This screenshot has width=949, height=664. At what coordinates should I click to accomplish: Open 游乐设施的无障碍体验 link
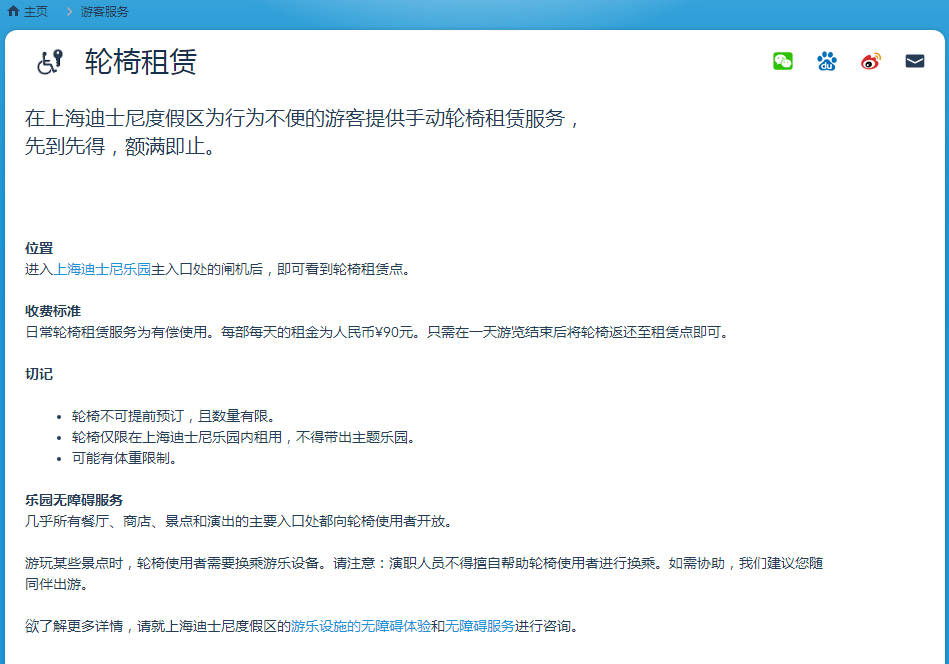(361, 626)
